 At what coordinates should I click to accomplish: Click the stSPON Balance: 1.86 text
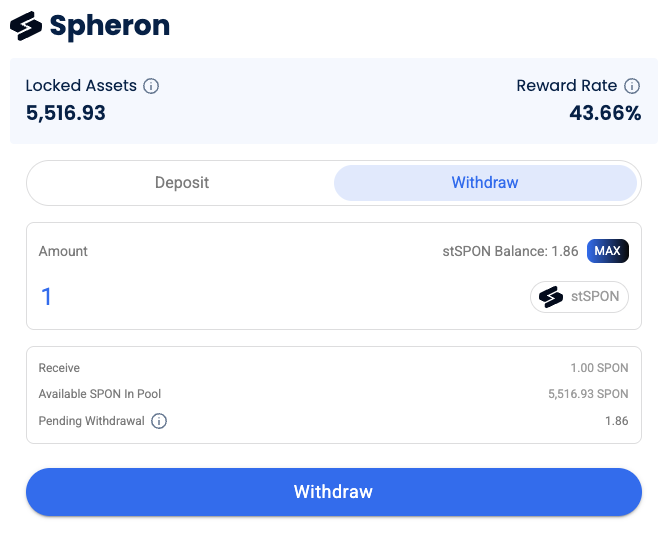coord(510,251)
